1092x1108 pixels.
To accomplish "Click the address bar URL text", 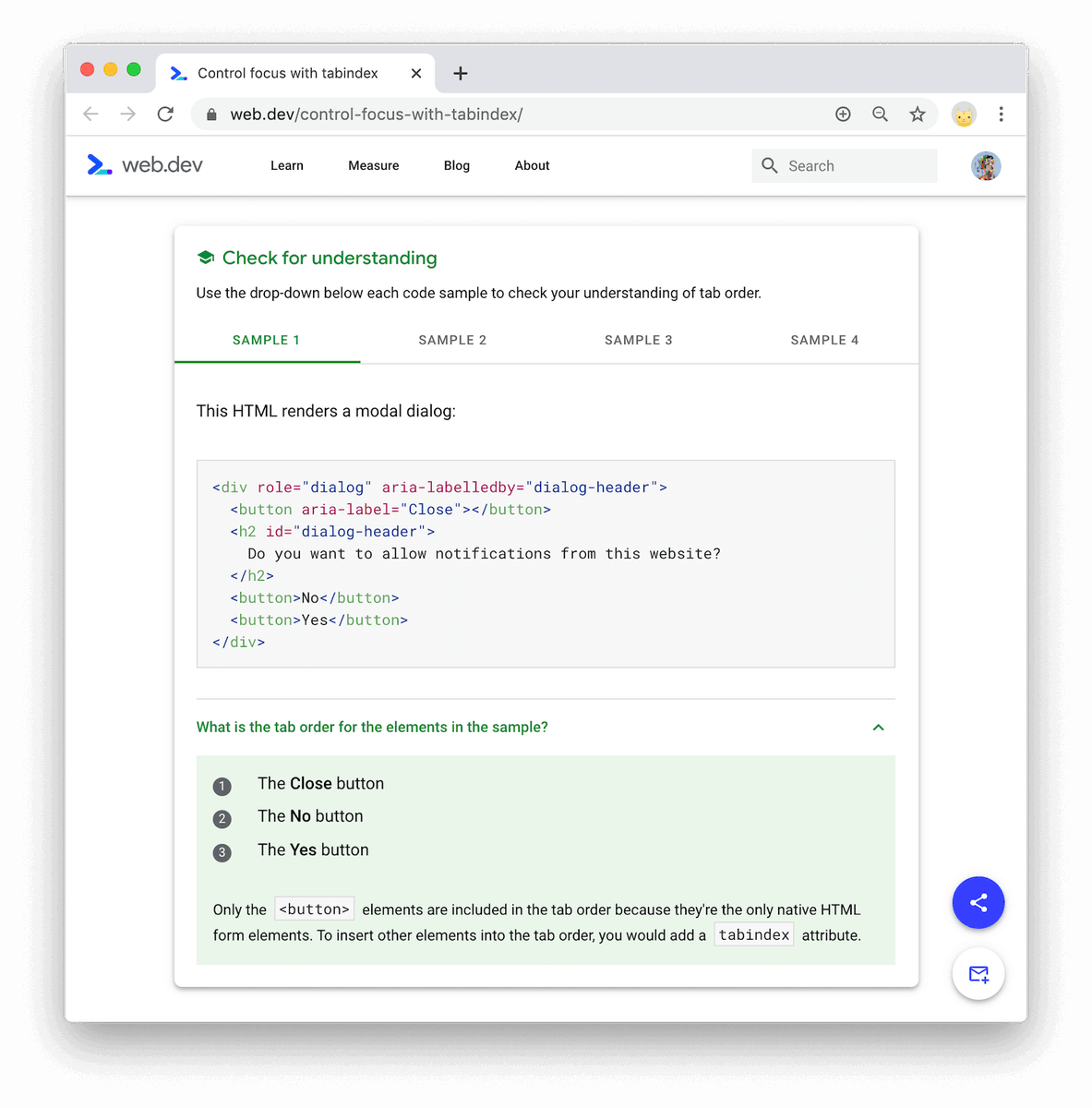I will pyautogui.click(x=377, y=114).
